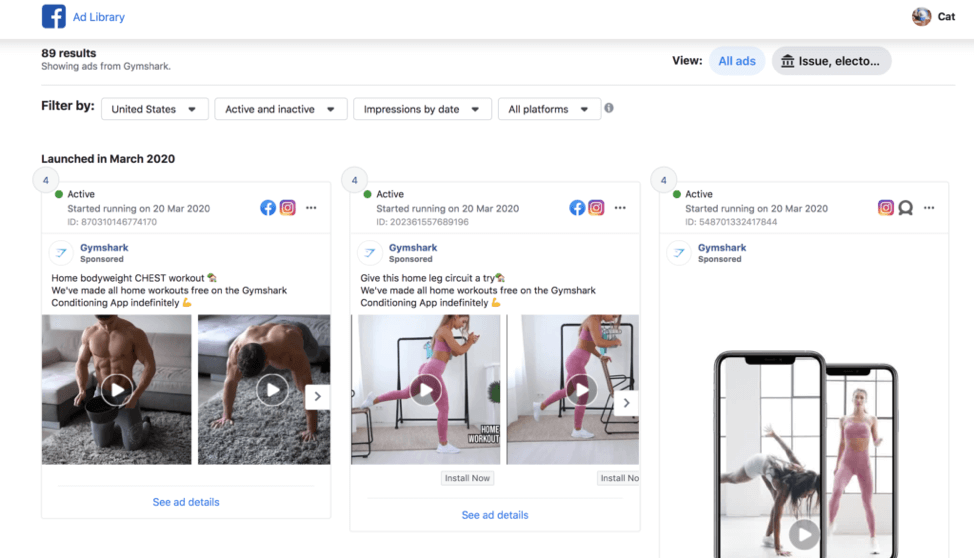Viewport: 974px width, 558px height.
Task: Switch to the Issue, electoral ads view
Action: [831, 61]
